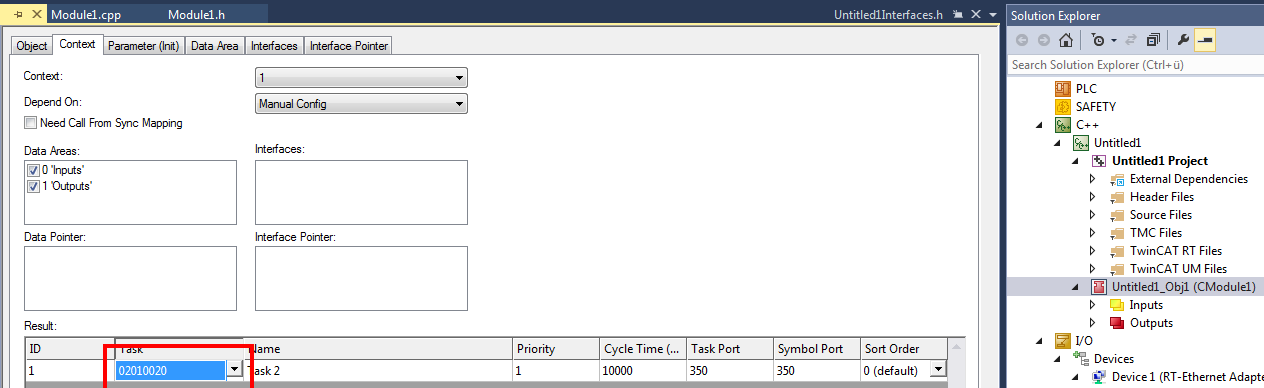This screenshot has height=388, width=1264.
Task: Click the yellow Inputs icon
Action: 1117,305
